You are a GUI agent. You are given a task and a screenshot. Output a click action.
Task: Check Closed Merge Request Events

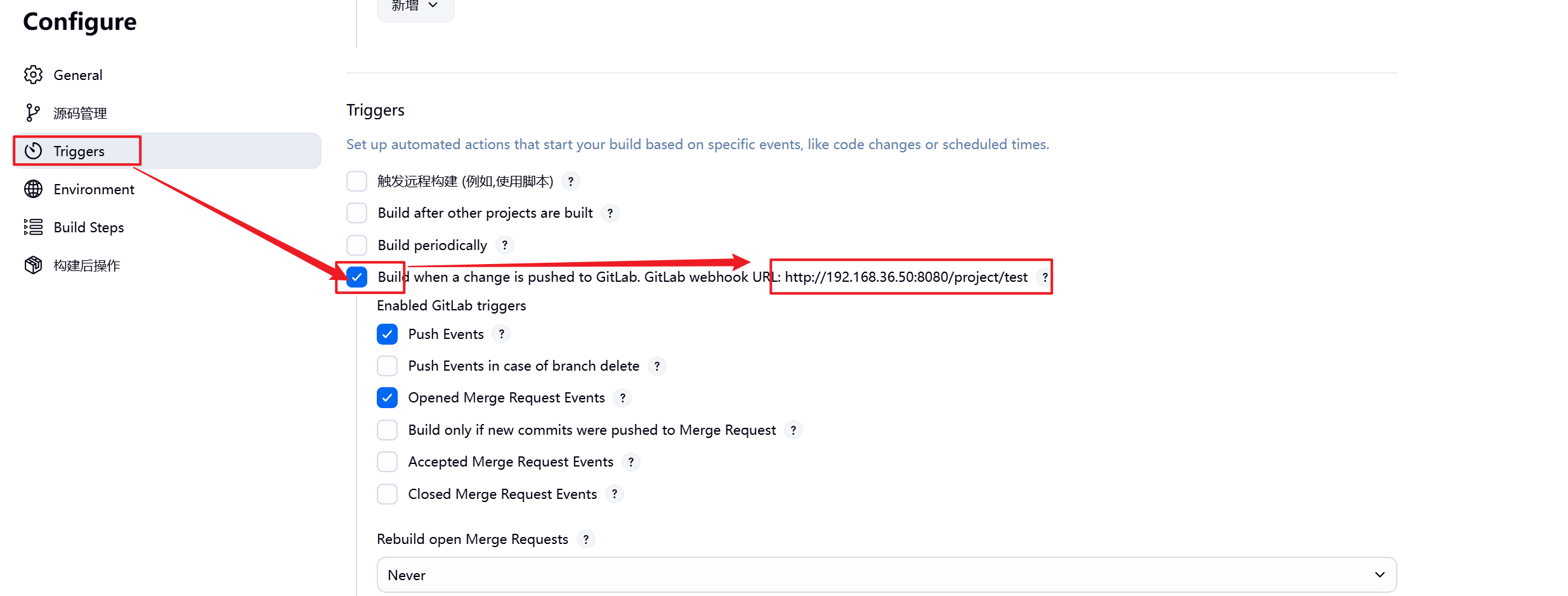388,494
